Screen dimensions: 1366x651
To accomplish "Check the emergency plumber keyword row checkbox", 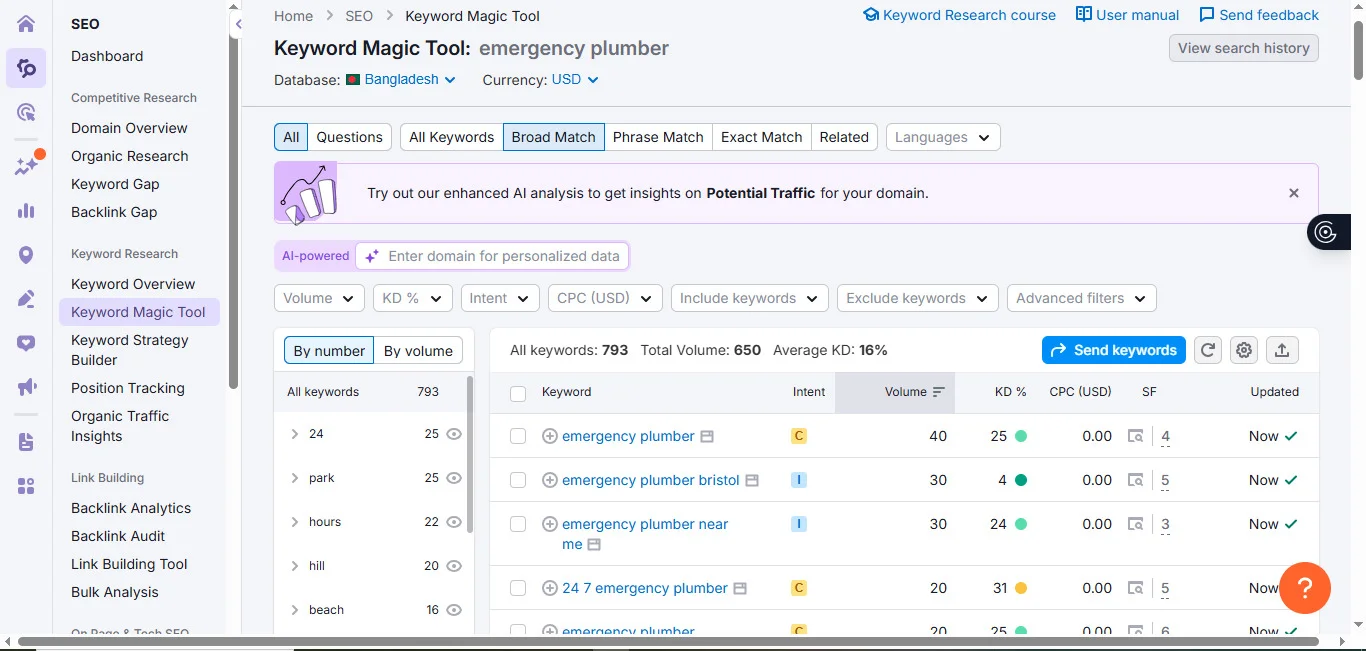I will 518,436.
